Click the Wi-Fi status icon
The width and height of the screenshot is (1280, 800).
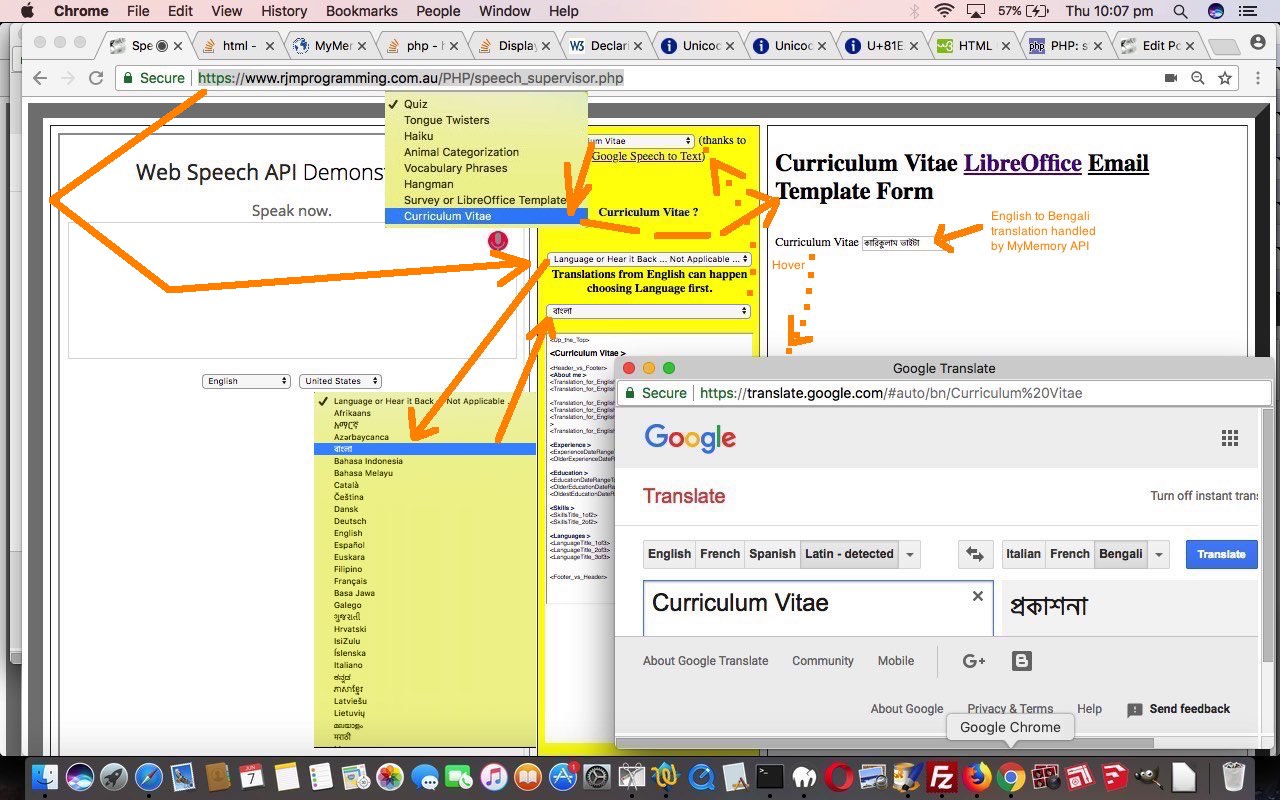click(944, 11)
